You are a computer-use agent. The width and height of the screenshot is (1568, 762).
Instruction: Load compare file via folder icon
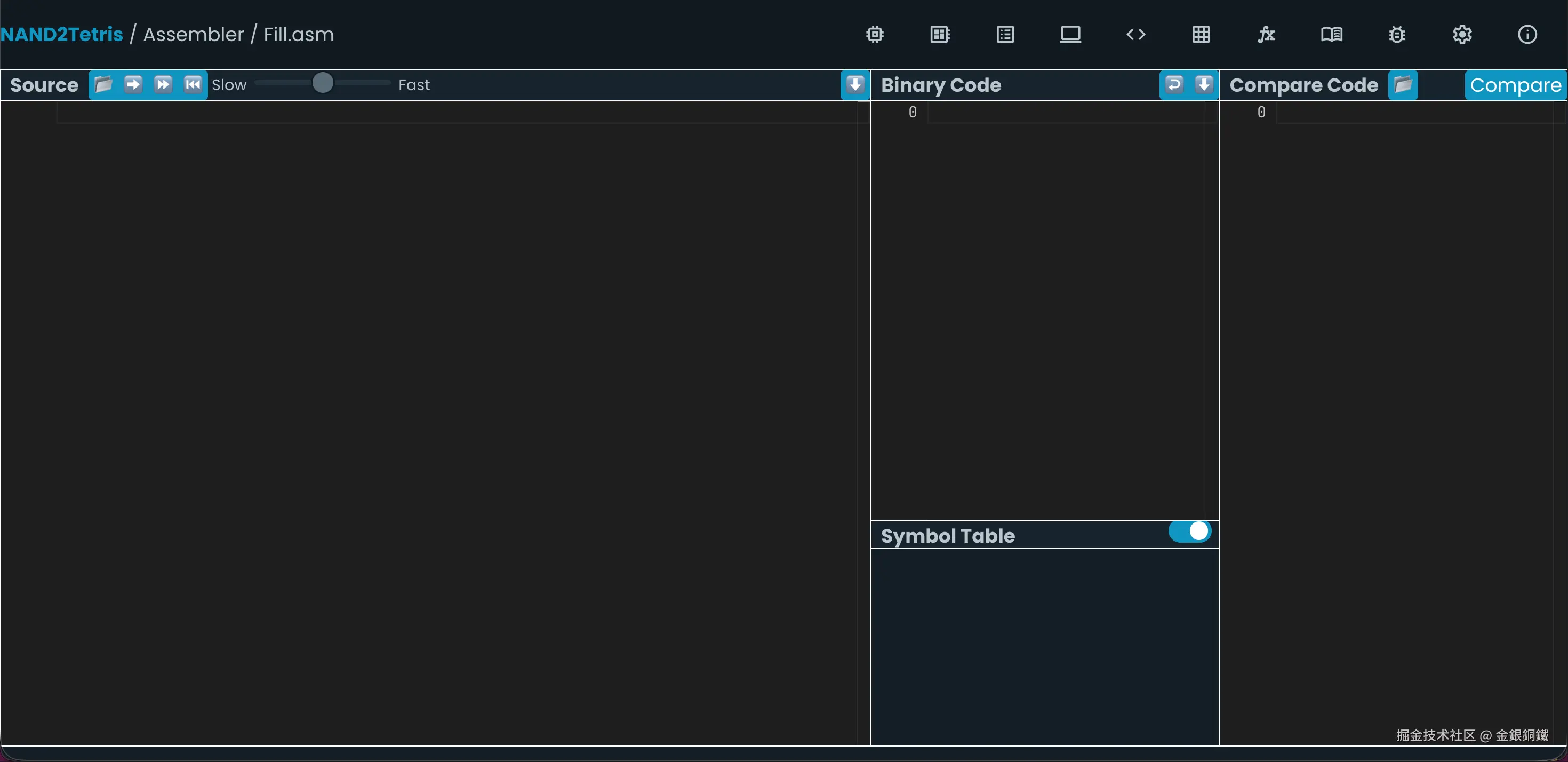[x=1403, y=84]
